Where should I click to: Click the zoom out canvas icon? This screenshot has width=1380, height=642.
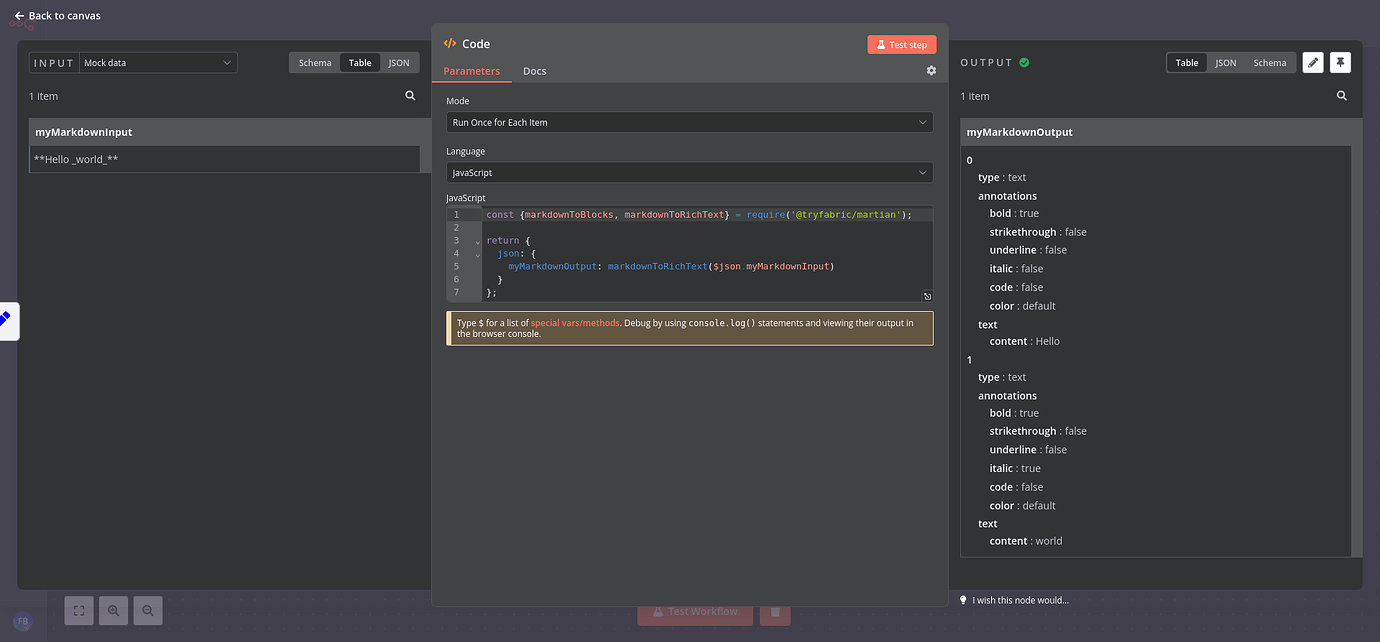(147, 610)
